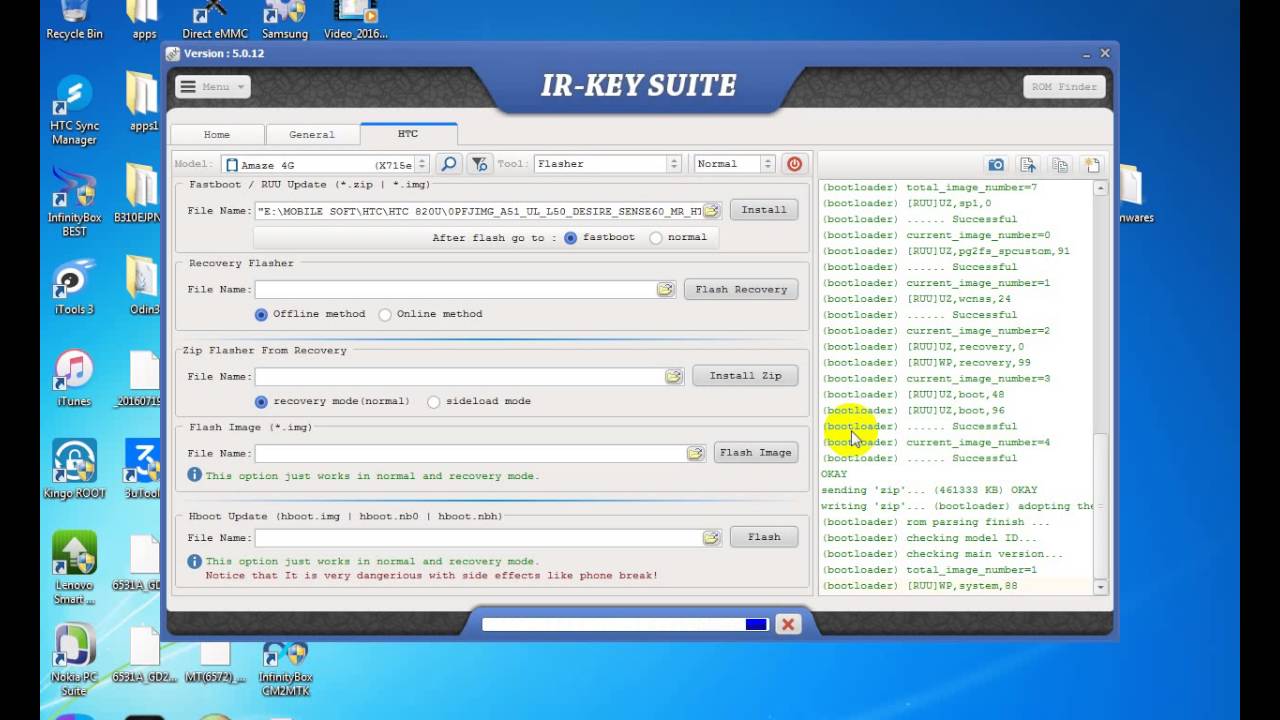1280x720 pixels.
Task: Click the model search magnifier icon
Action: coord(449,164)
